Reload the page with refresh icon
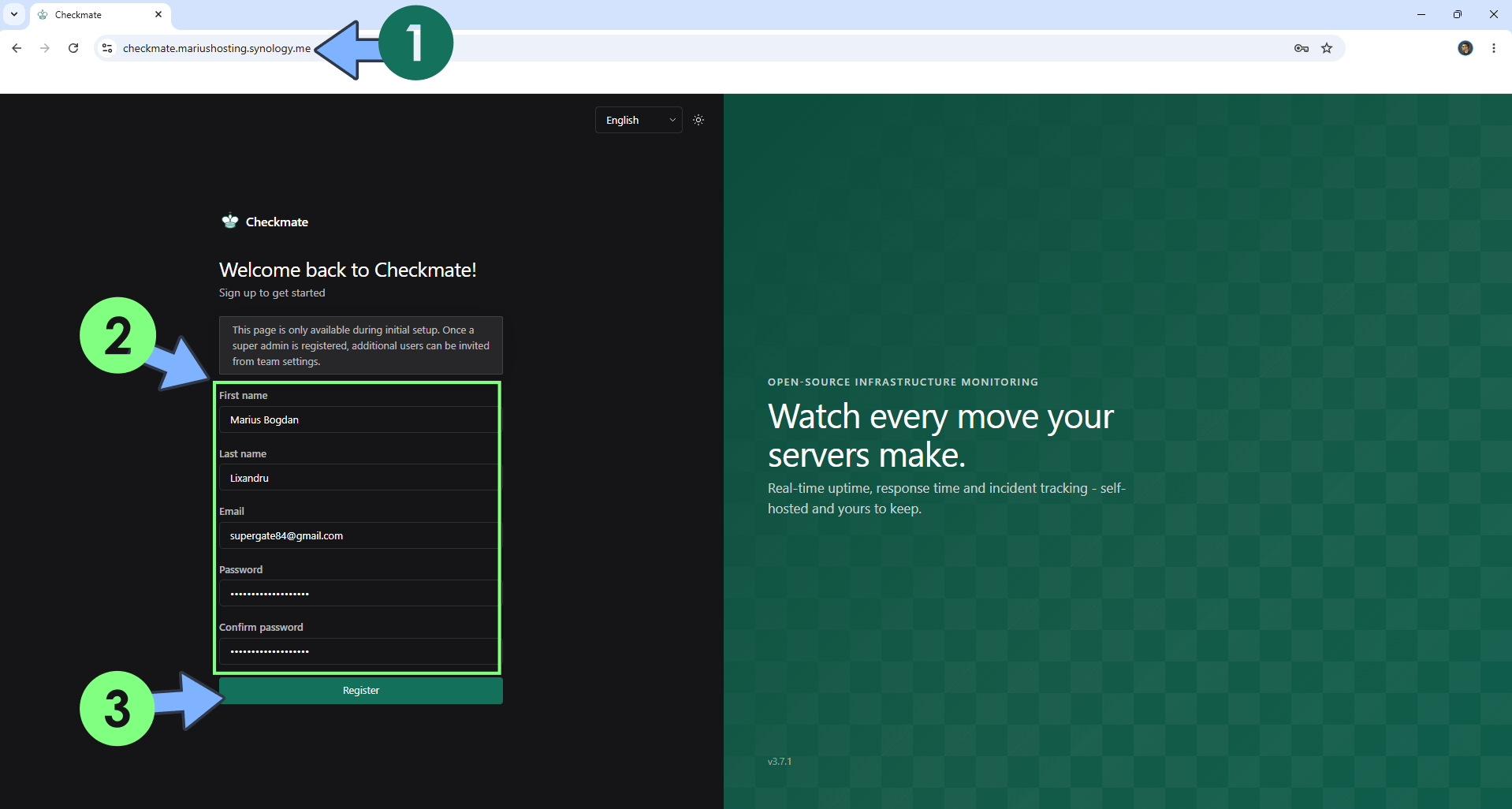The width and height of the screenshot is (1512, 809). [x=73, y=48]
